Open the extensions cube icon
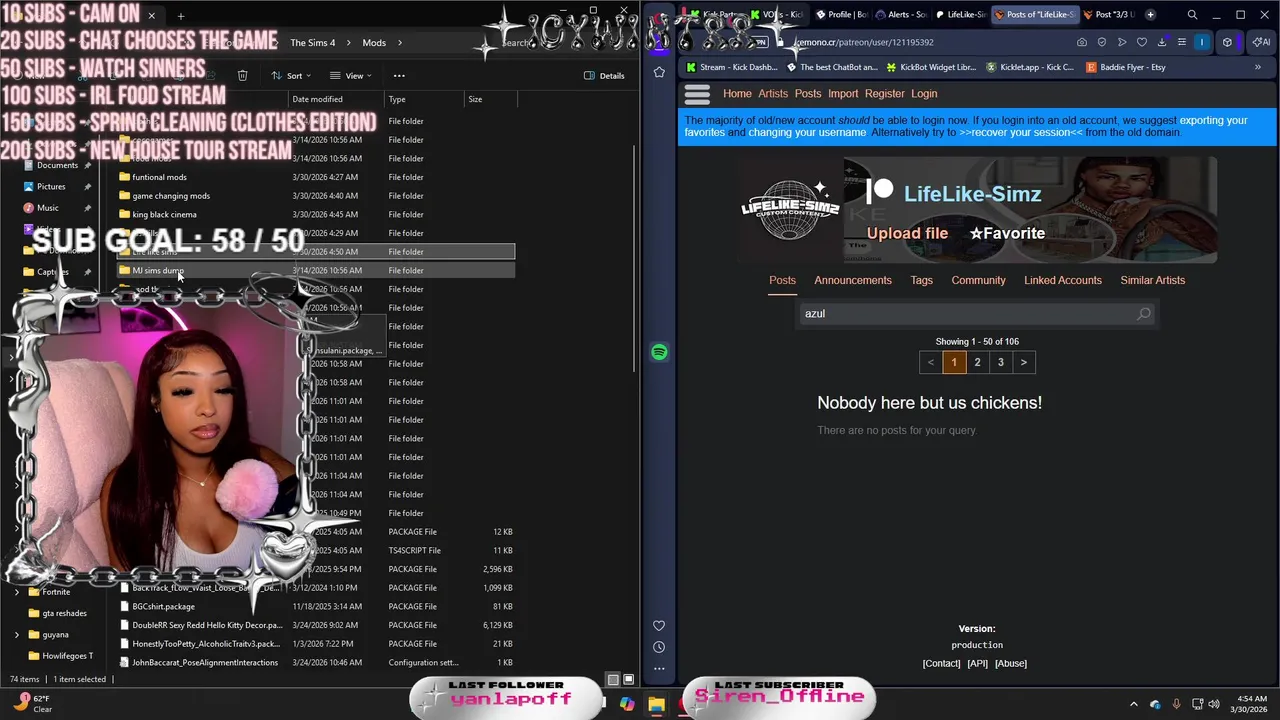 [1227, 43]
